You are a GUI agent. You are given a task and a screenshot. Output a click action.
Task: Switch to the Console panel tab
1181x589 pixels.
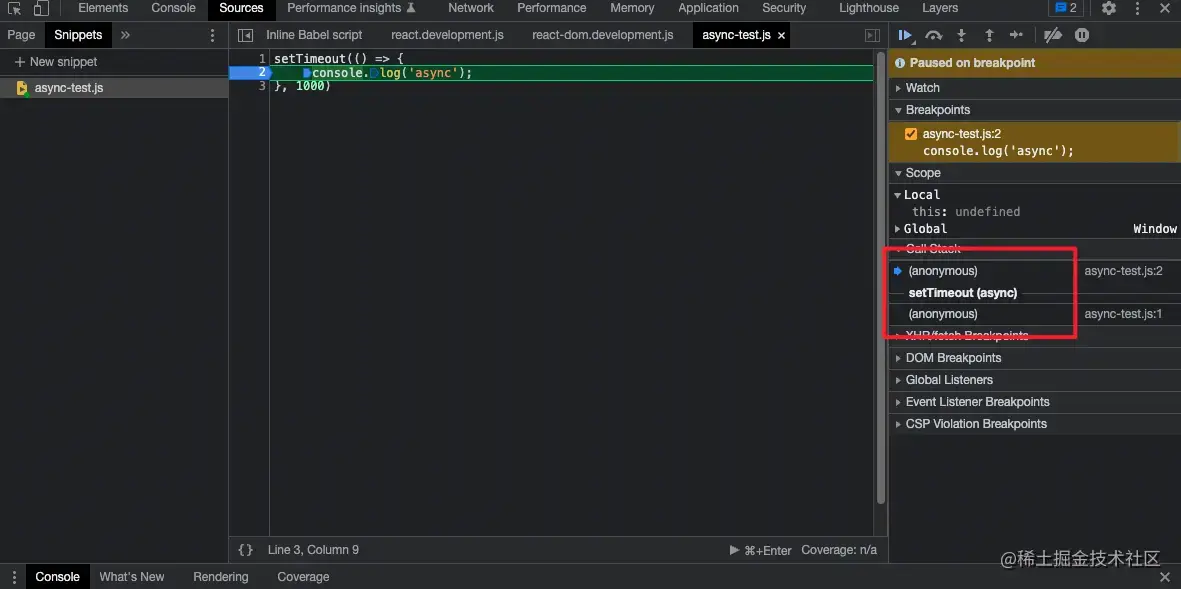173,8
